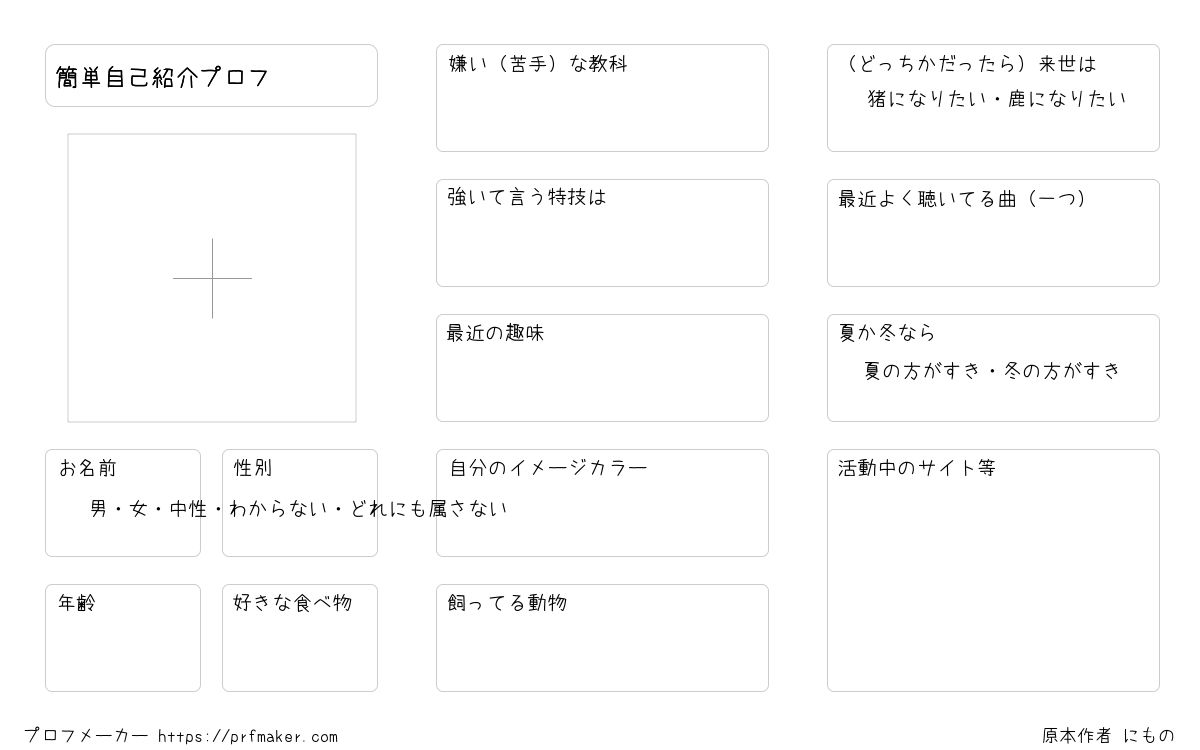Click the 強いて言う特技は field

(x=602, y=233)
